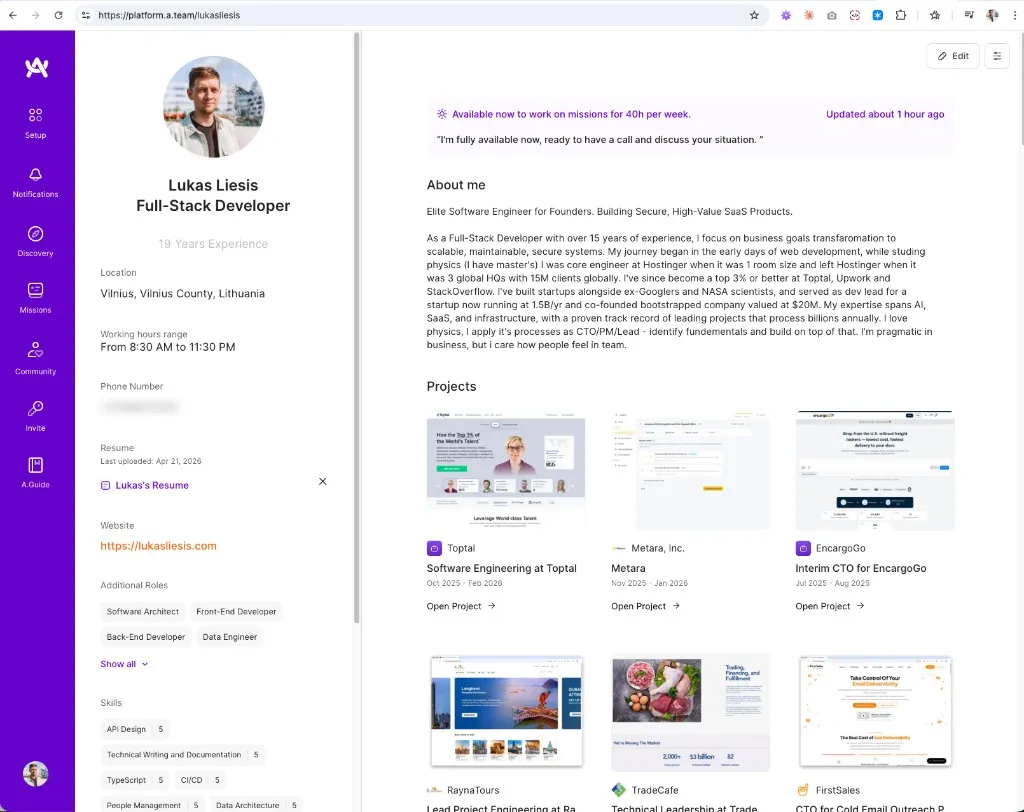Click camera extension icon in toolbar
The image size is (1024, 812).
tap(831, 15)
